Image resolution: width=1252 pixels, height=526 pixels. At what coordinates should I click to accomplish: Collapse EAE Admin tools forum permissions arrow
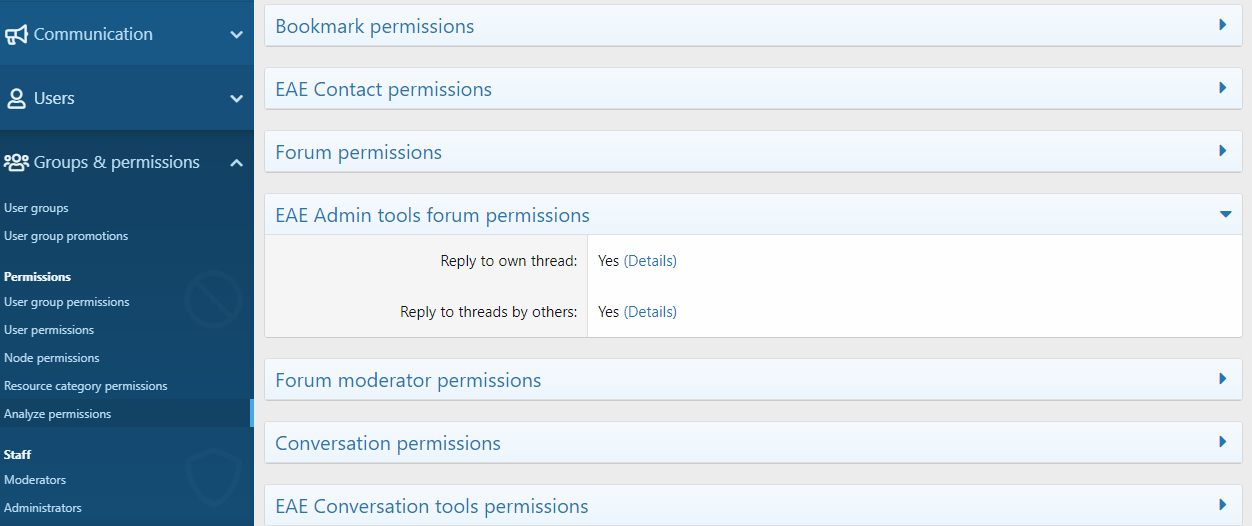[1224, 214]
